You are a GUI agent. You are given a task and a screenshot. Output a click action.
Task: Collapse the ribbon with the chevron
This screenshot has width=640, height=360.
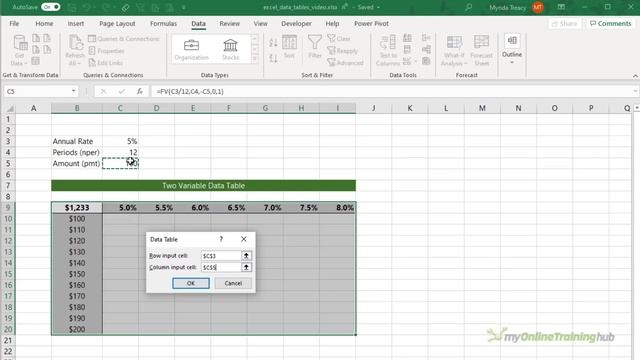click(635, 76)
